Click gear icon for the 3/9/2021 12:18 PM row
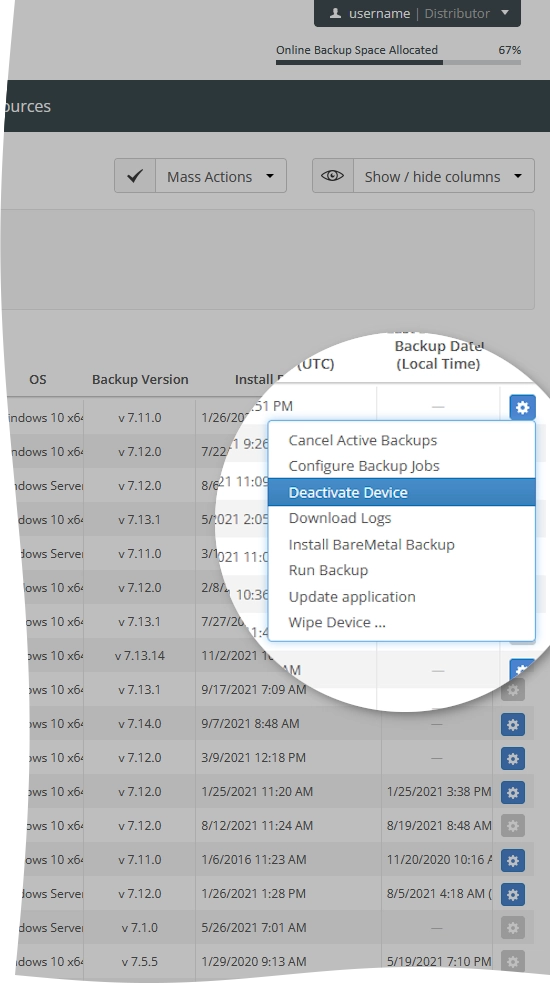 (512, 759)
